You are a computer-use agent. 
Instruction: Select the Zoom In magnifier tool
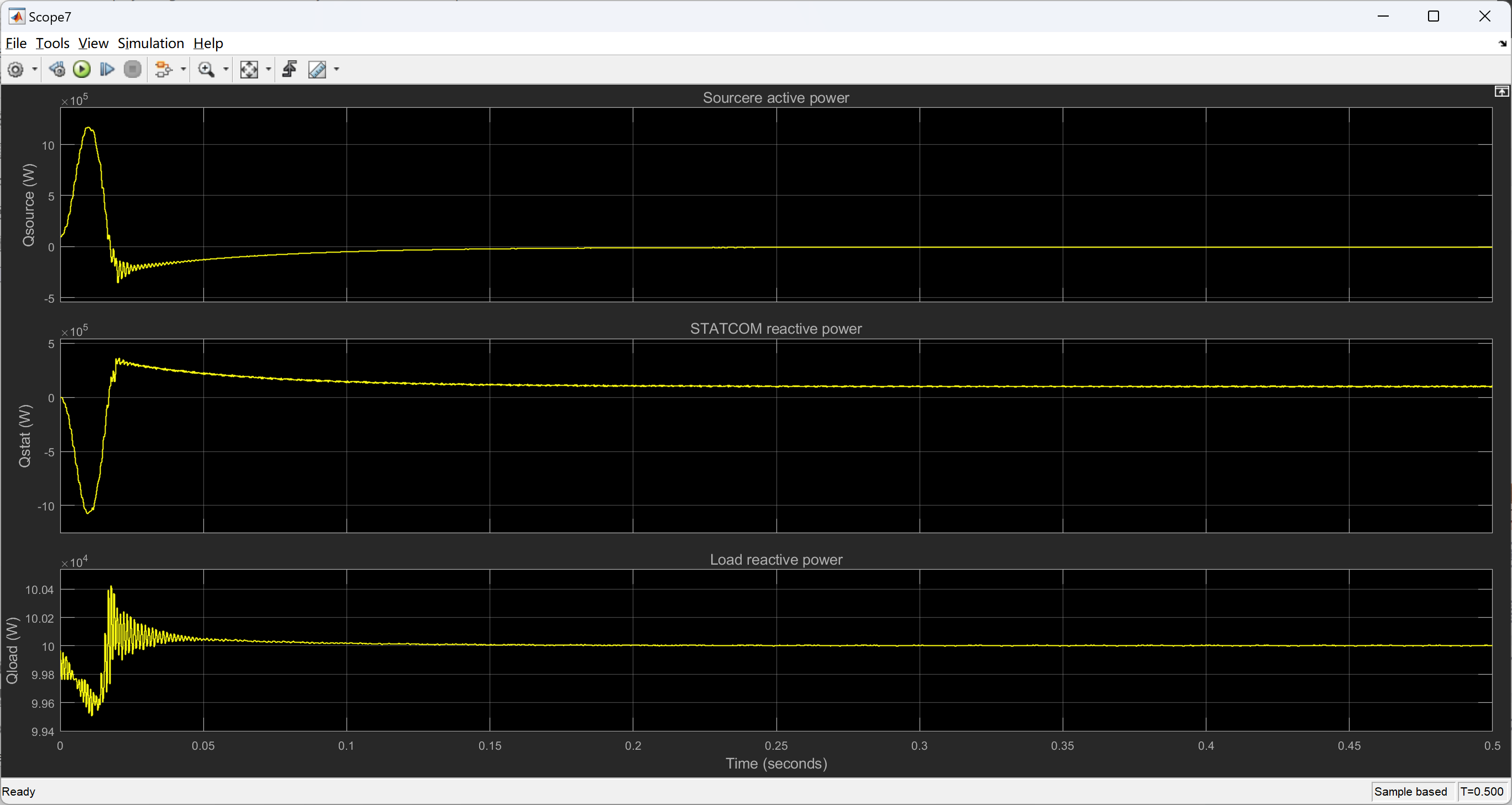206,69
